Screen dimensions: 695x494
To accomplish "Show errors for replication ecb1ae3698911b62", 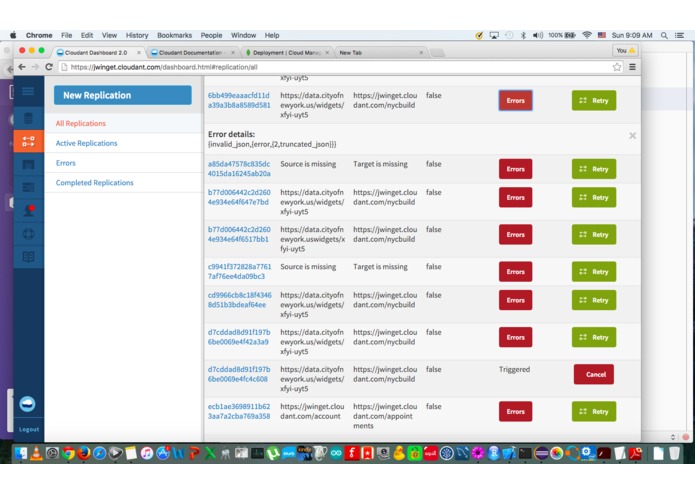I will coord(515,412).
